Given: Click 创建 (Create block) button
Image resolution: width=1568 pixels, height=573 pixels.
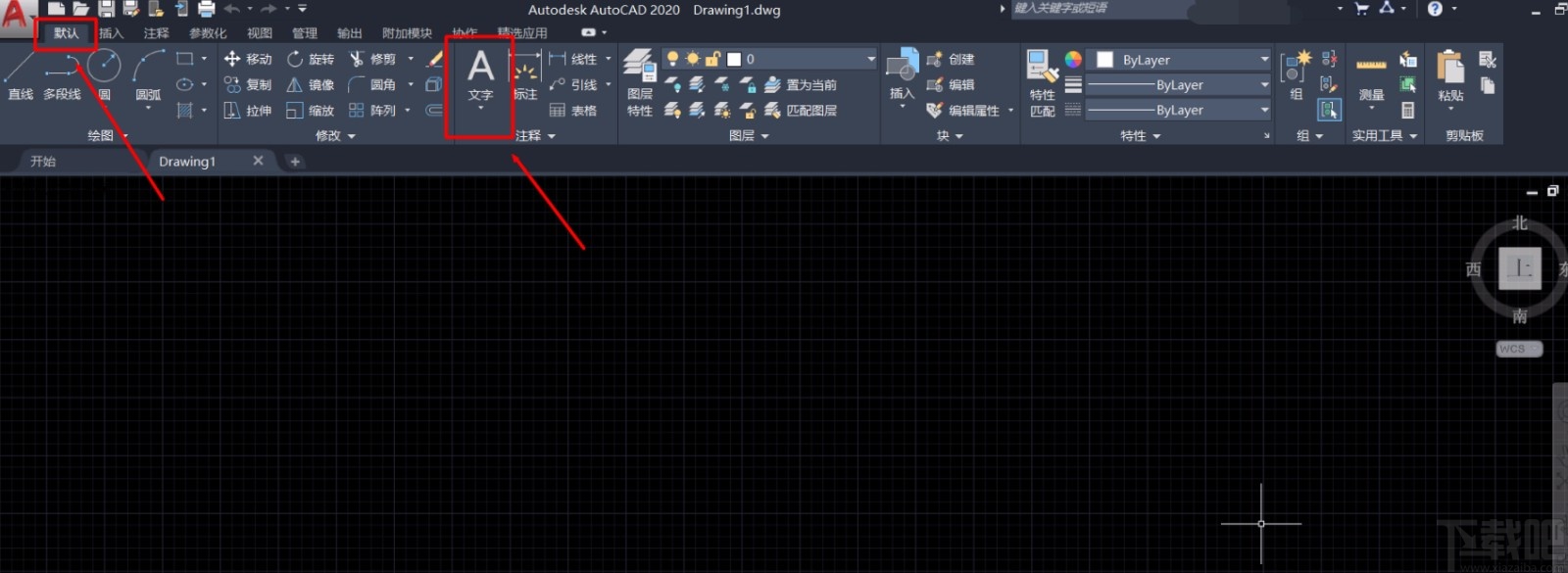Looking at the screenshot, I should (951, 59).
